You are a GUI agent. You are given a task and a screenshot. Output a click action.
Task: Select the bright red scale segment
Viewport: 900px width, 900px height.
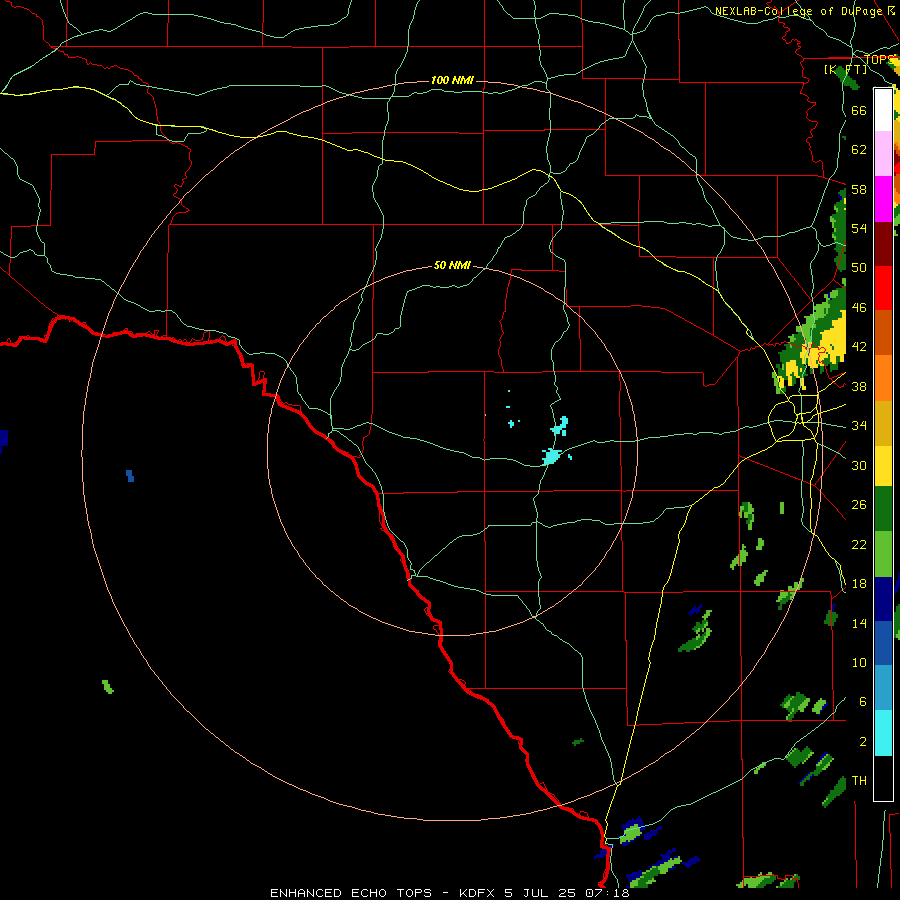(x=883, y=288)
